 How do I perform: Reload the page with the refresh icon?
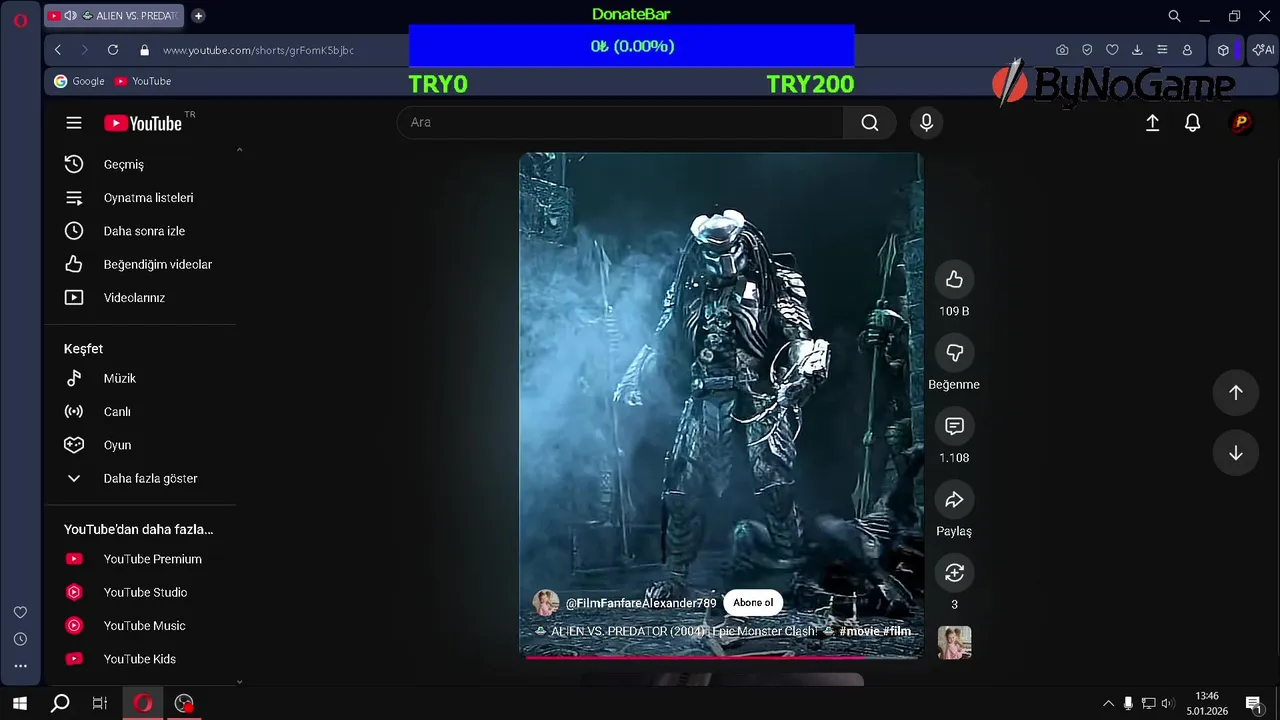[x=113, y=50]
